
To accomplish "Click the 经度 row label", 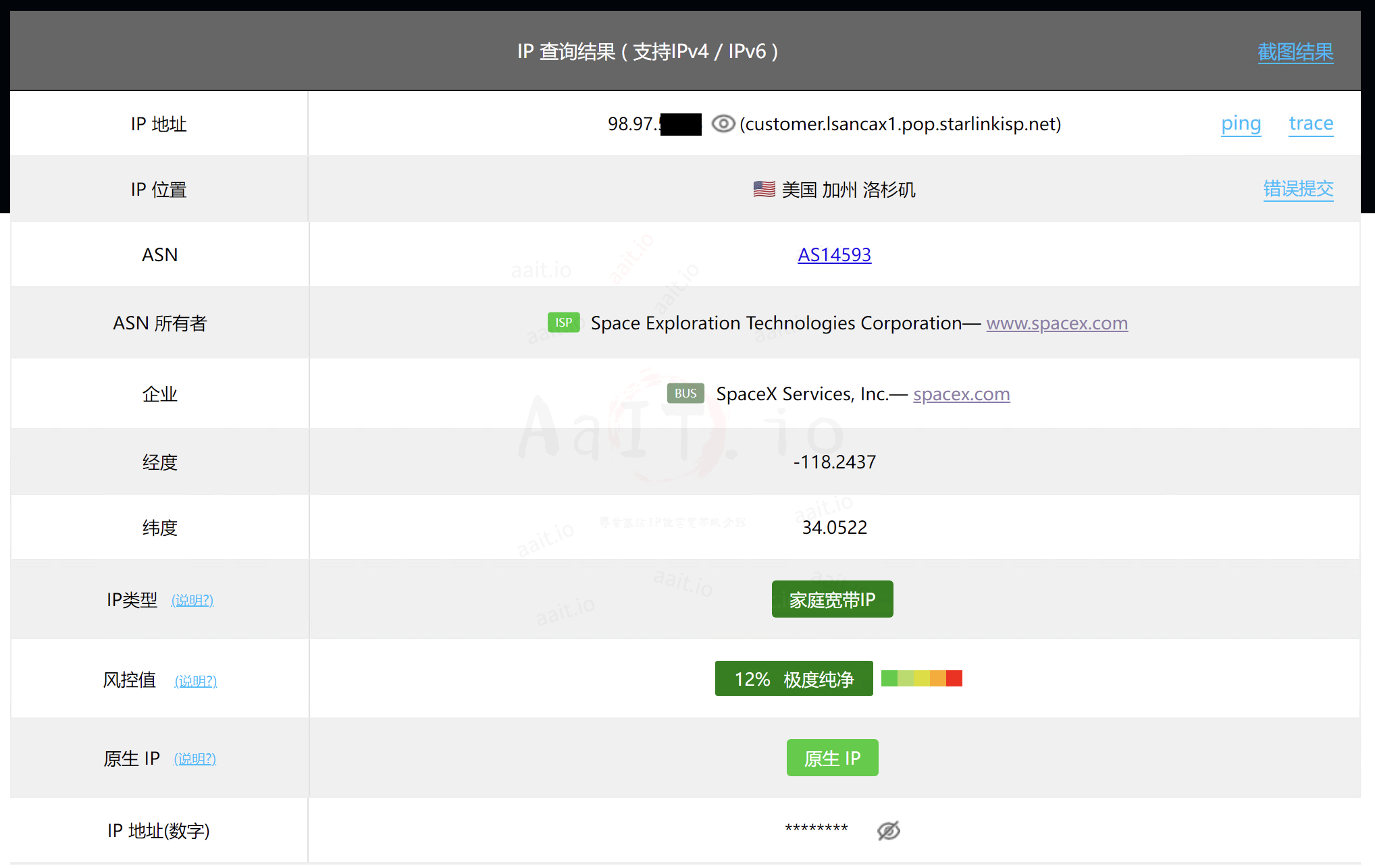I will coord(159,462).
